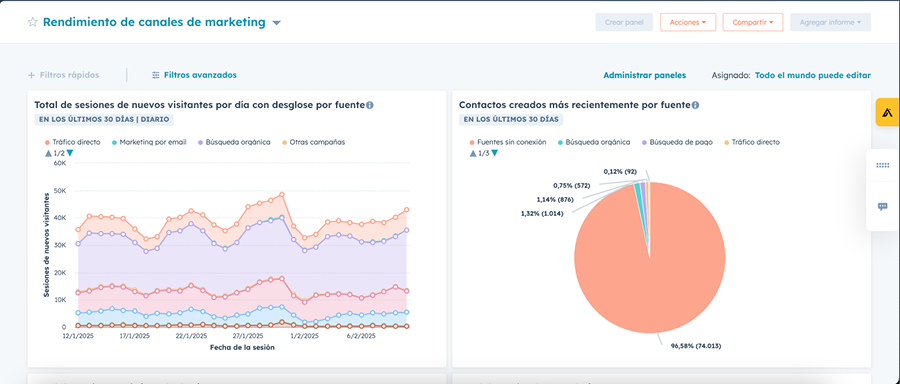Click the sessions report title
The width and height of the screenshot is (900, 384).
pyautogui.click(x=200, y=105)
